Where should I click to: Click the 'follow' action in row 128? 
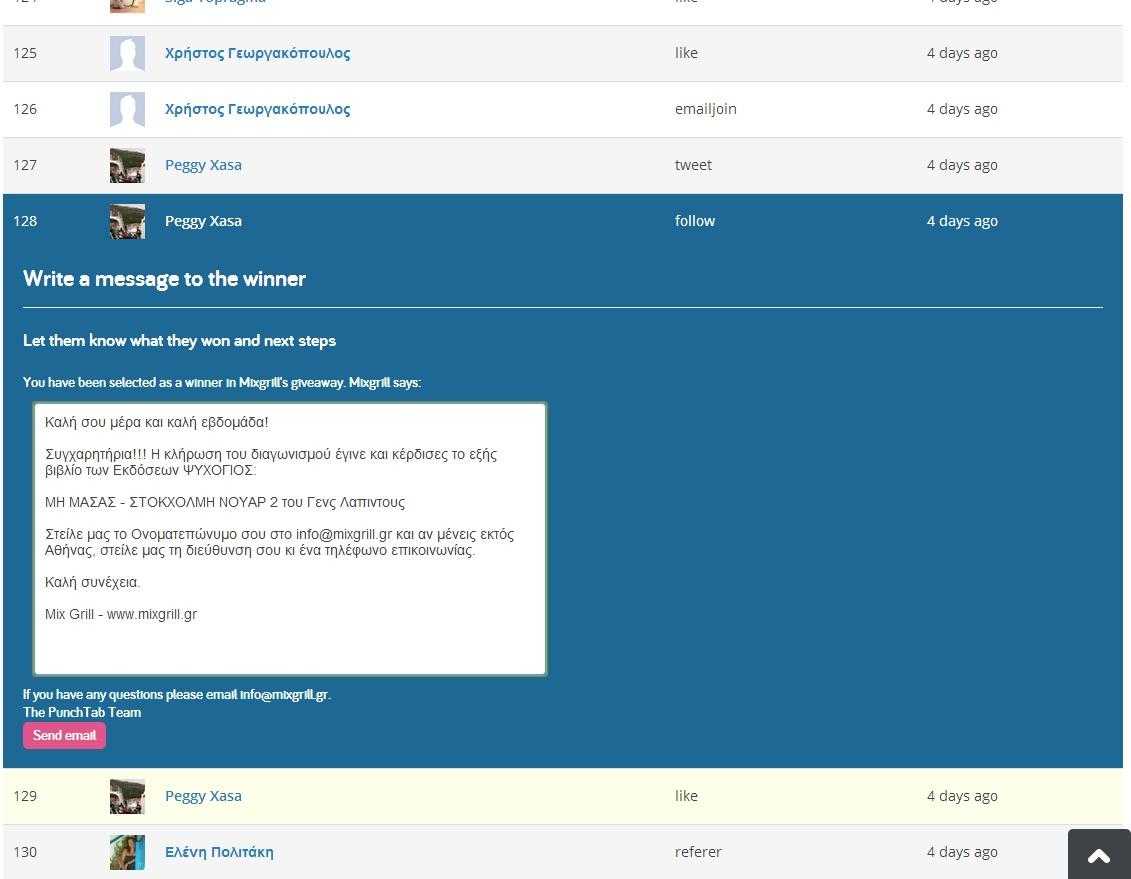point(695,221)
